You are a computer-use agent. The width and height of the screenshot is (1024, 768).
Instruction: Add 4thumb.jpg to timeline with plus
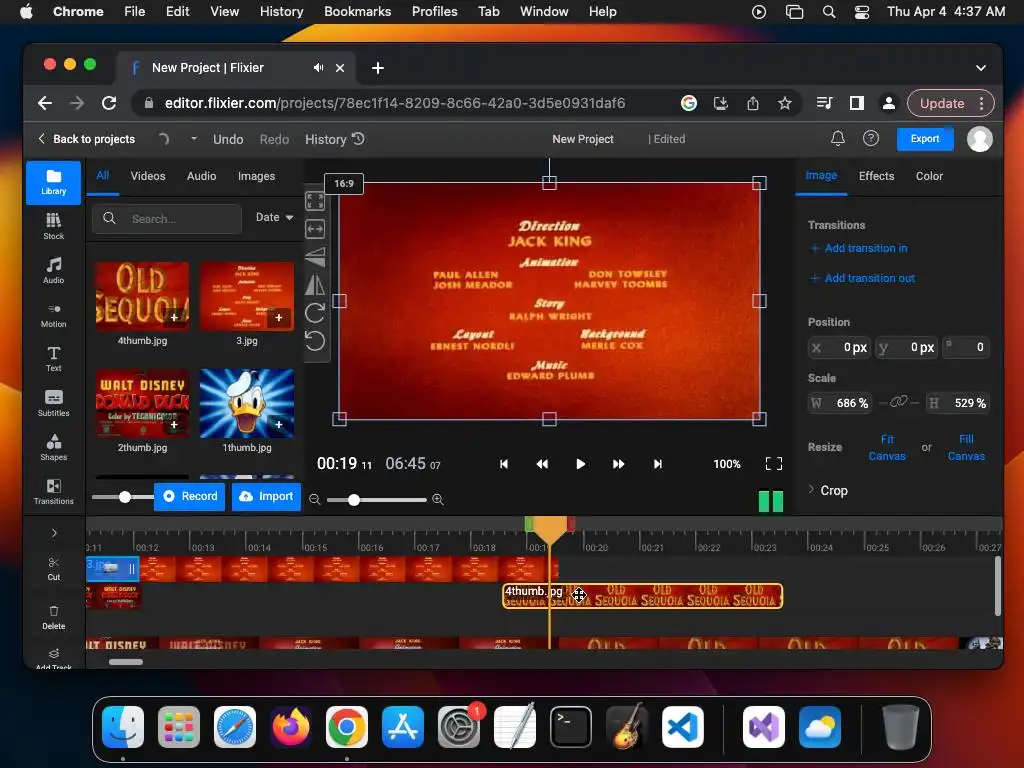pyautogui.click(x=174, y=317)
